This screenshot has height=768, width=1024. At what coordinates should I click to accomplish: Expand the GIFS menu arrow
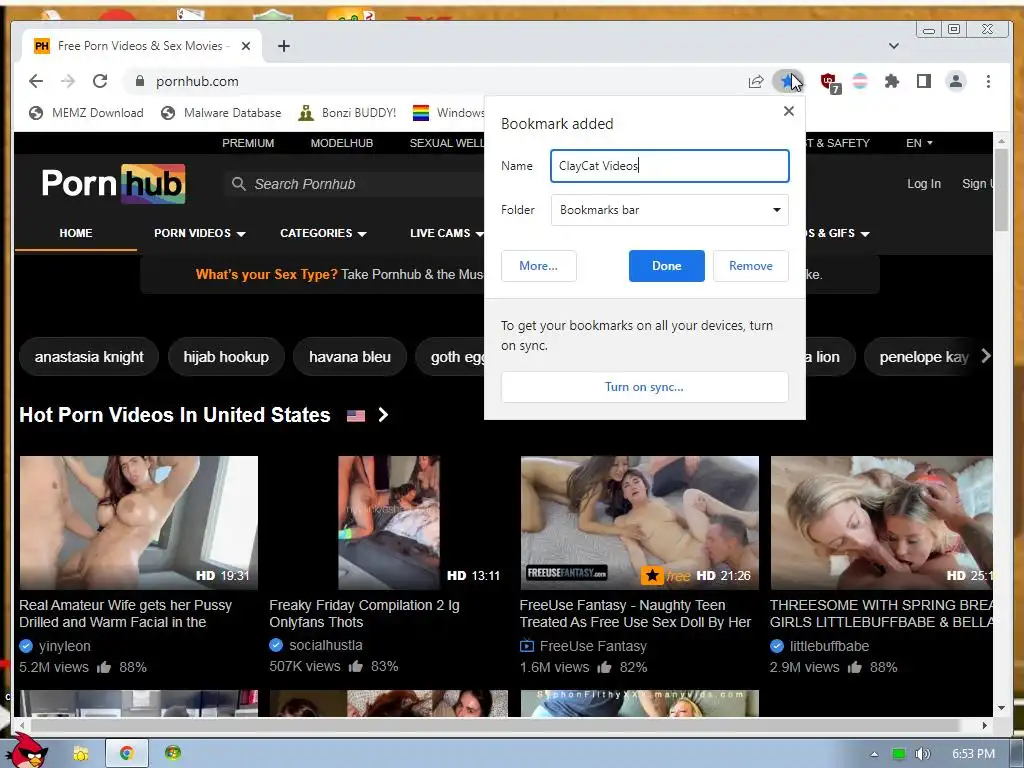pos(865,234)
